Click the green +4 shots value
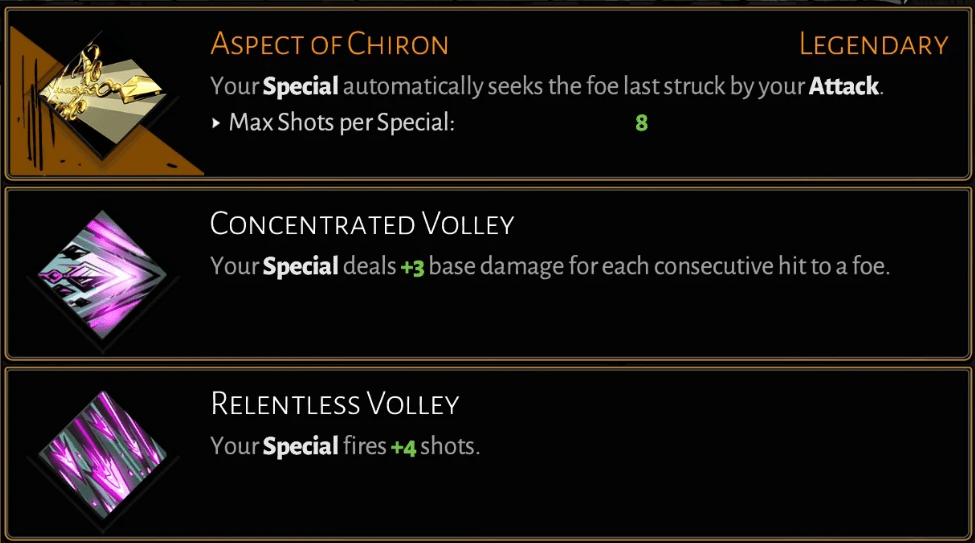 403,447
